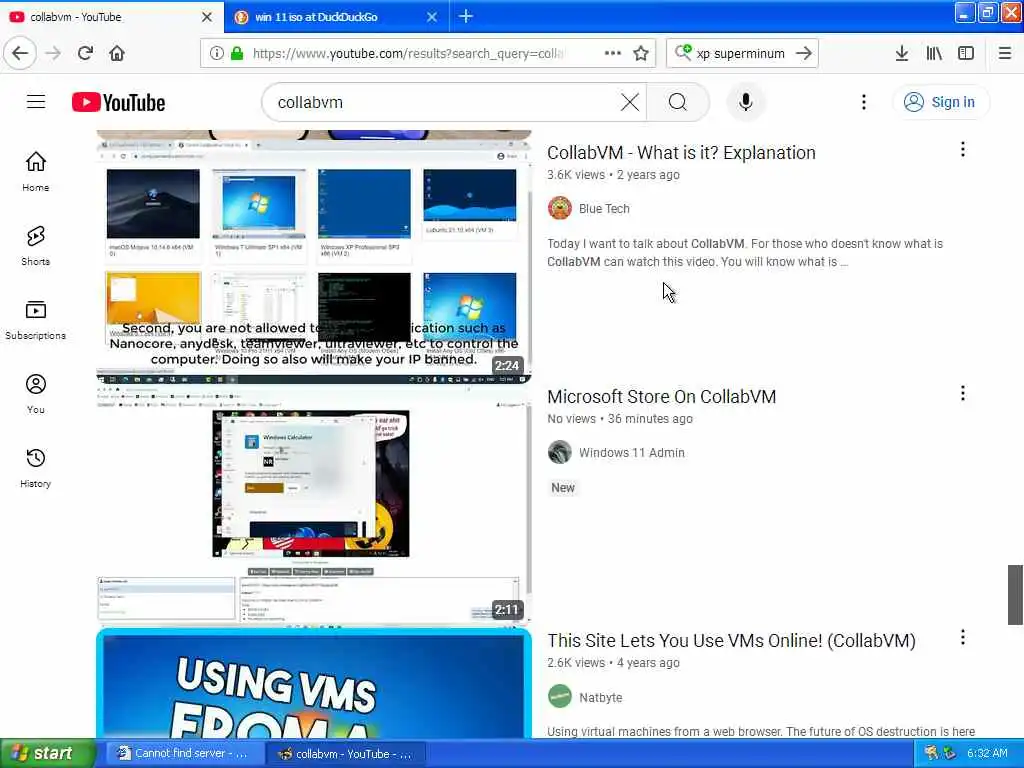The image size is (1024, 768).
Task: Click the 'No views • 36 minutes ago' text
Action: 620,419
